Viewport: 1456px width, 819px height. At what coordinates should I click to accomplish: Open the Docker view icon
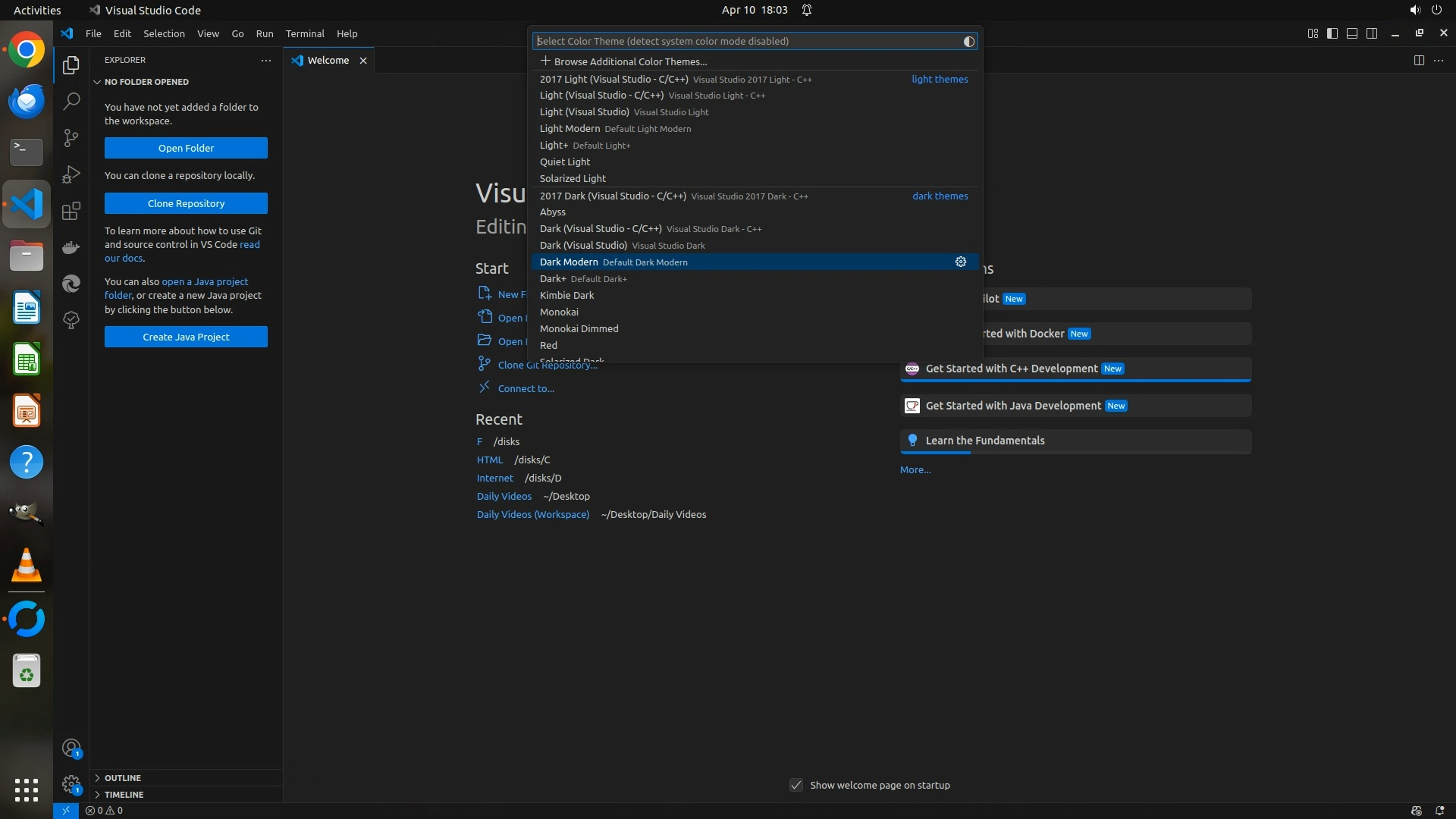(71, 247)
